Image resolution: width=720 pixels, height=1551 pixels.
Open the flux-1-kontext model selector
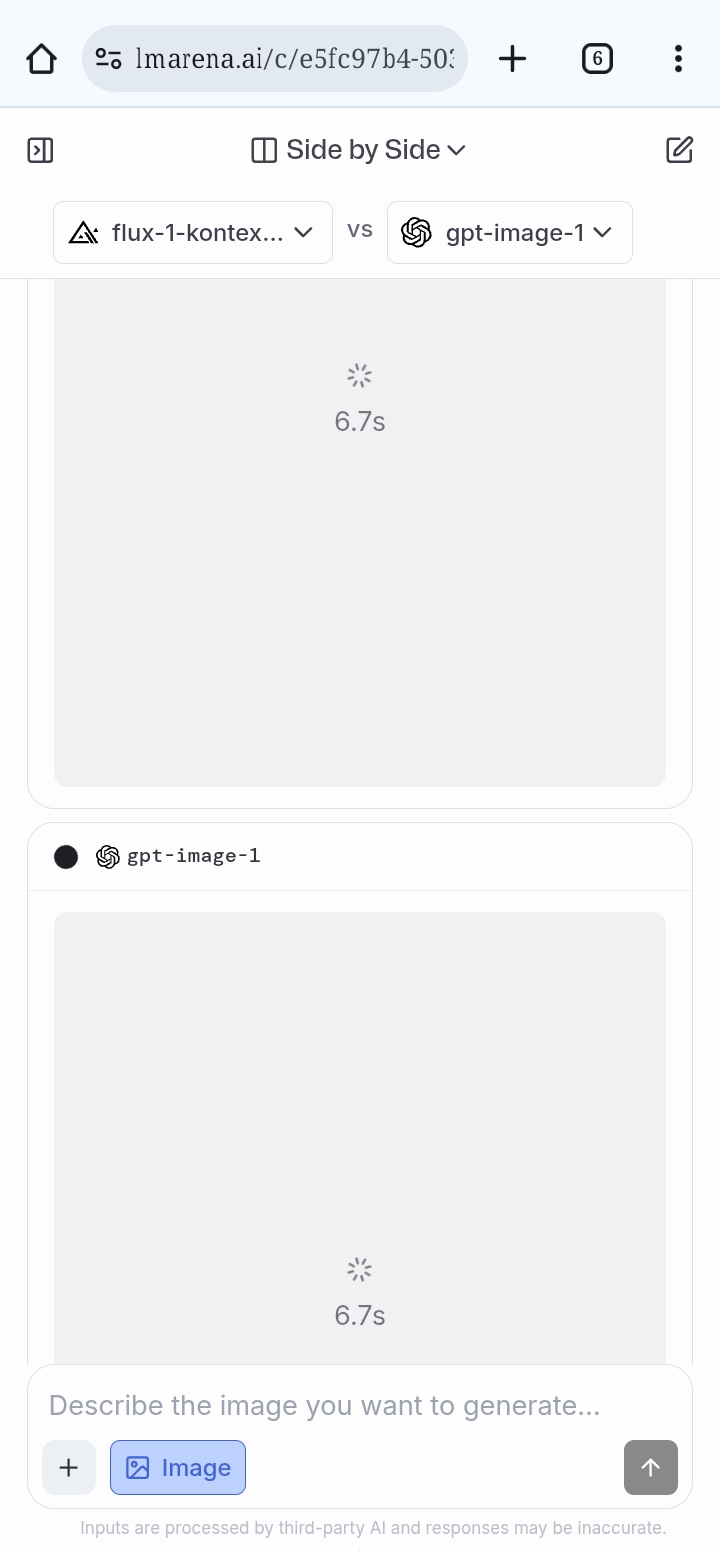point(192,232)
